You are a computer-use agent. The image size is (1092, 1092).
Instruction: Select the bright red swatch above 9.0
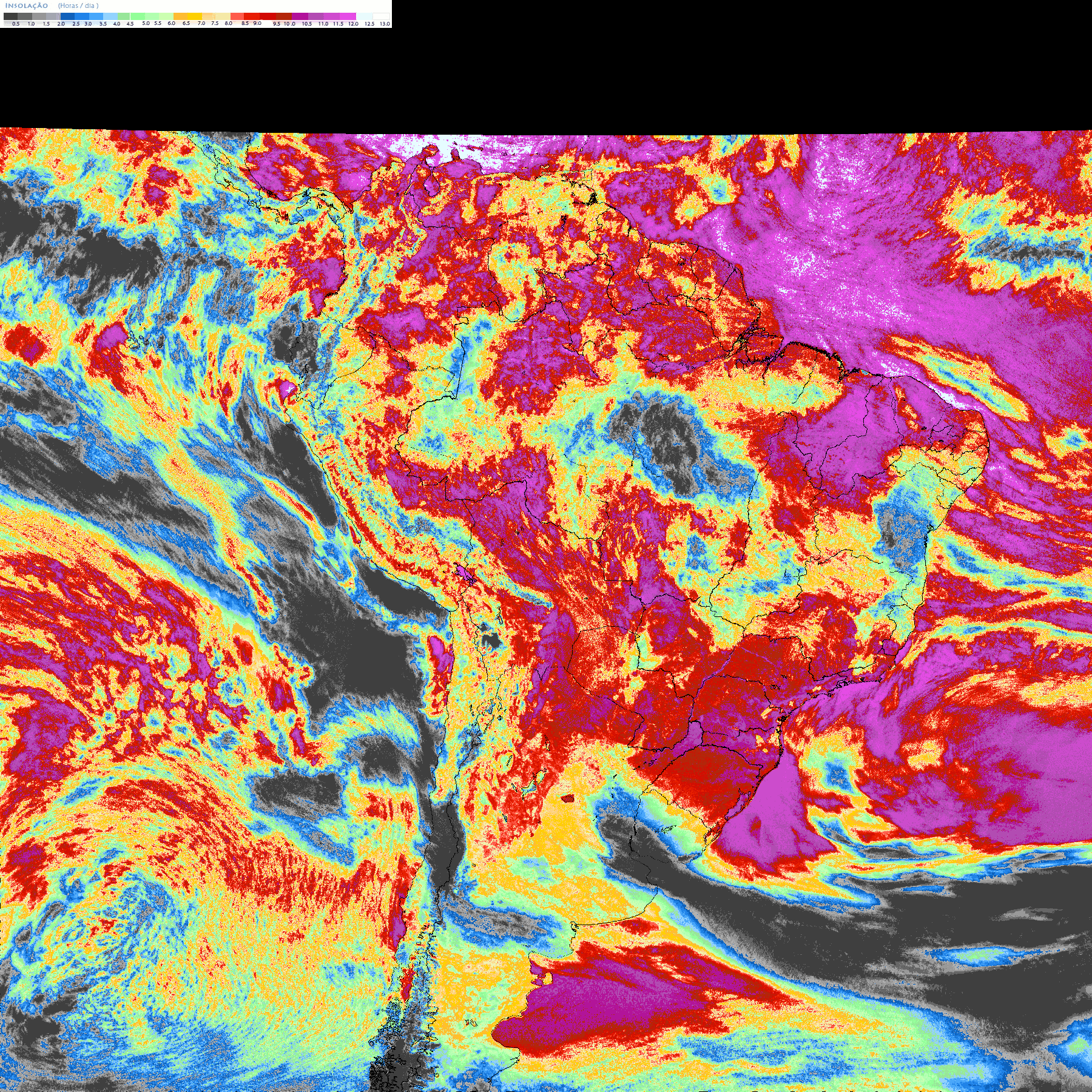click(252, 16)
